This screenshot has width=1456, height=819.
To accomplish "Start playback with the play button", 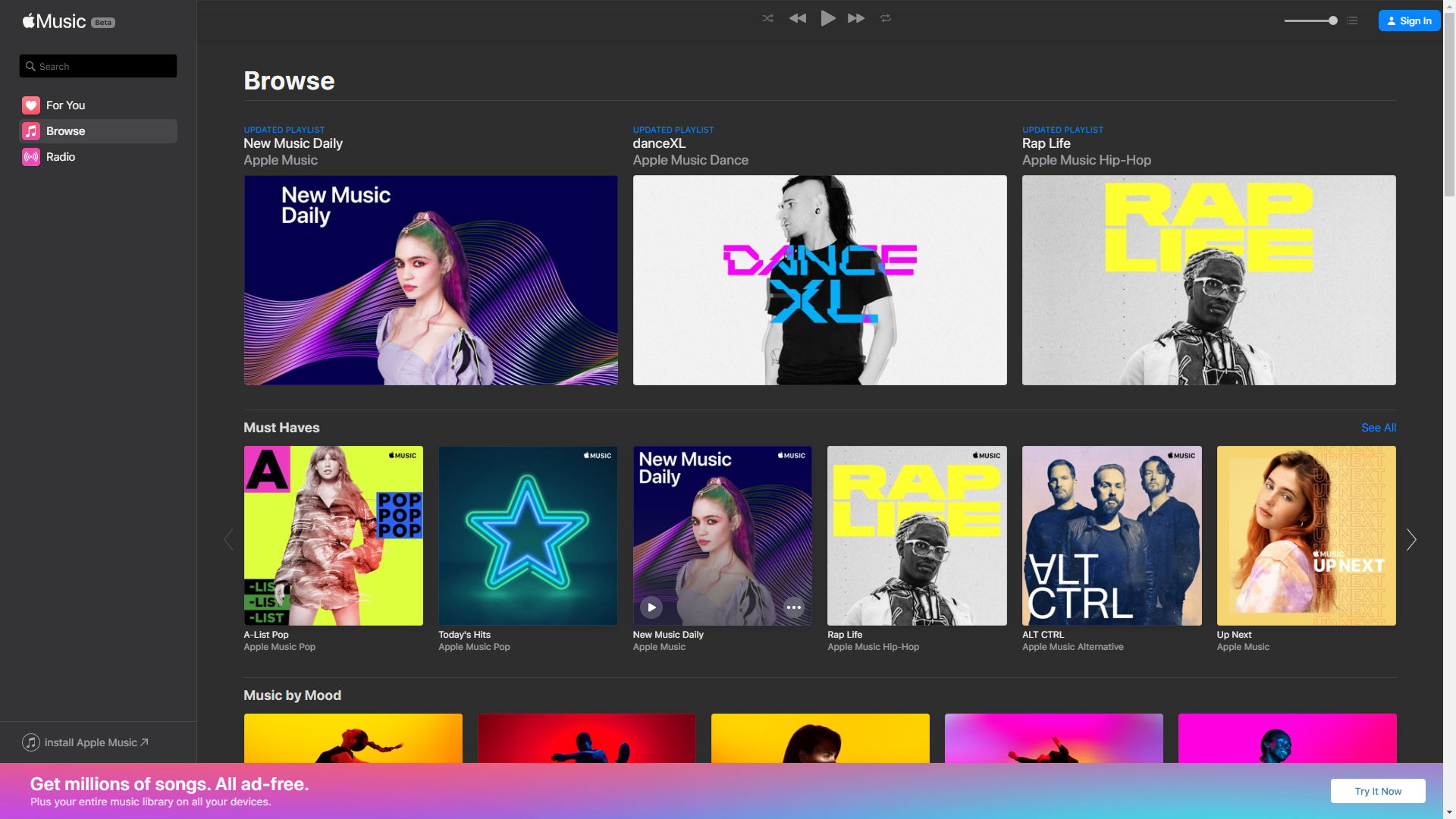I will click(828, 18).
